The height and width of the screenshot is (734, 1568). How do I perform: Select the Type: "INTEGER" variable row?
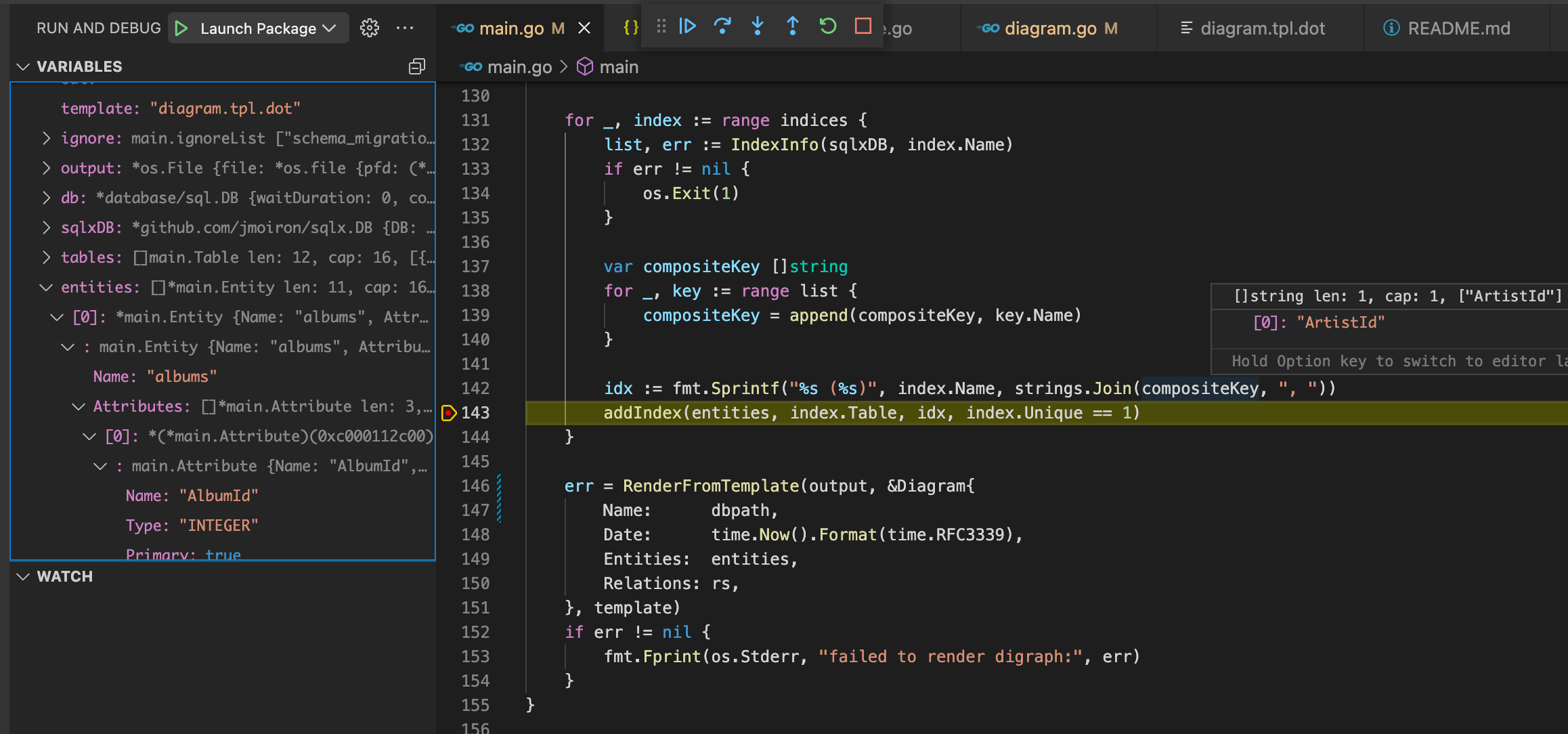[x=223, y=525]
